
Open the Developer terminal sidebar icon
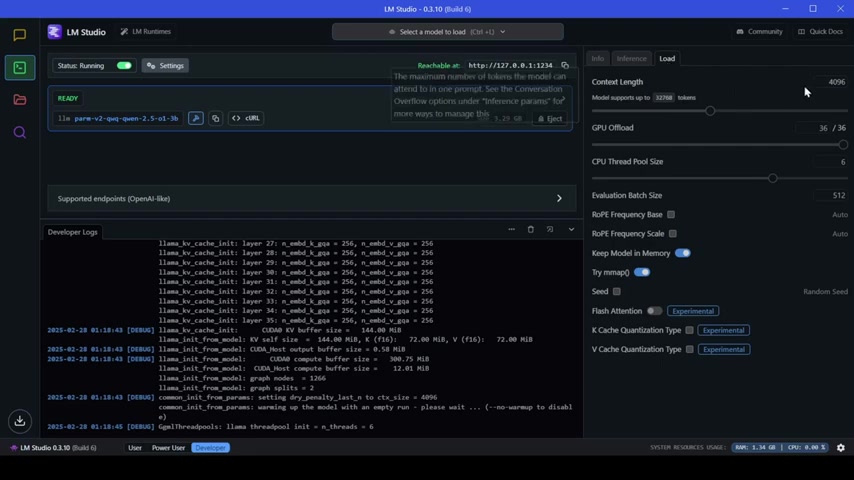tap(20, 68)
